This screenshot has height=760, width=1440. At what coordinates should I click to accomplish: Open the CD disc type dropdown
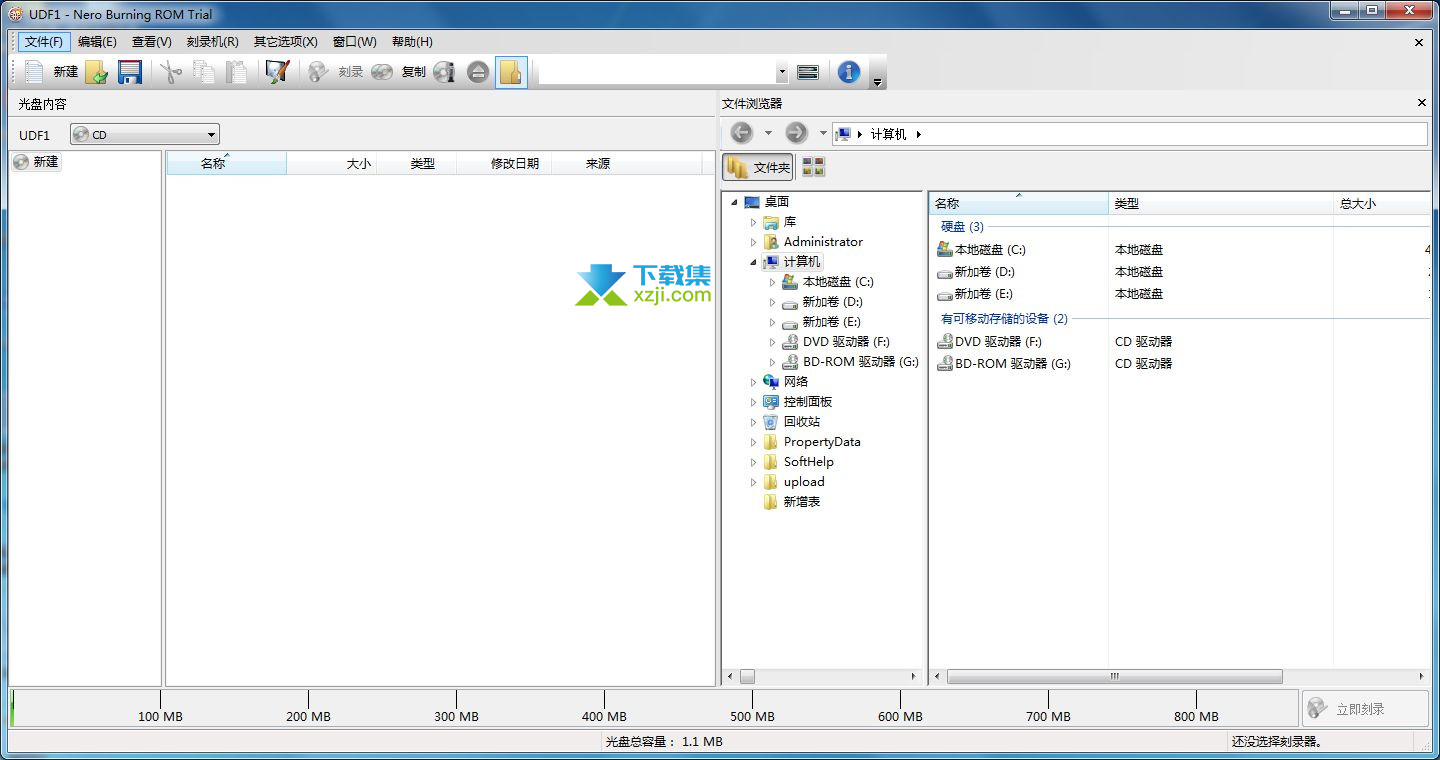(x=145, y=134)
